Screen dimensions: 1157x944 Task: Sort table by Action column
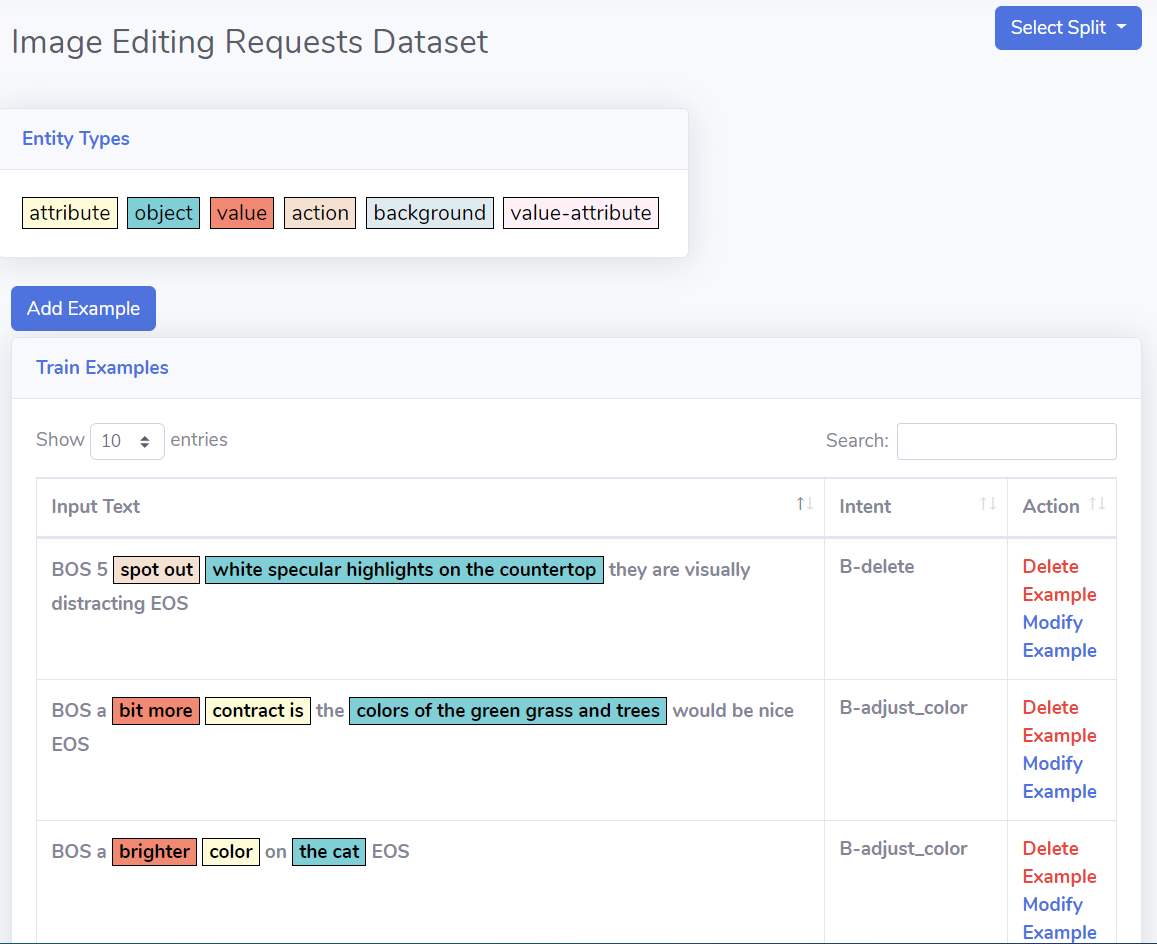(x=1061, y=506)
